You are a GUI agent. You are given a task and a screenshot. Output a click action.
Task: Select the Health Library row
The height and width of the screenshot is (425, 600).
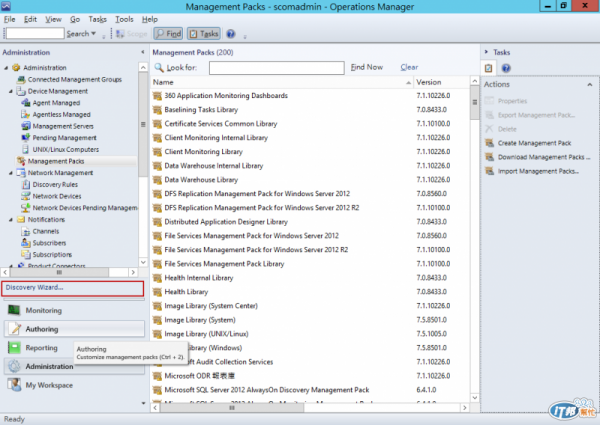point(310,292)
